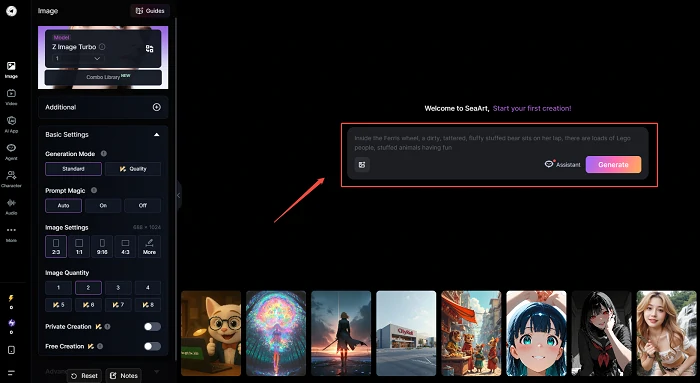Open the cat with glasses thumbnail
Screen dimensions: 700x383
point(211,333)
